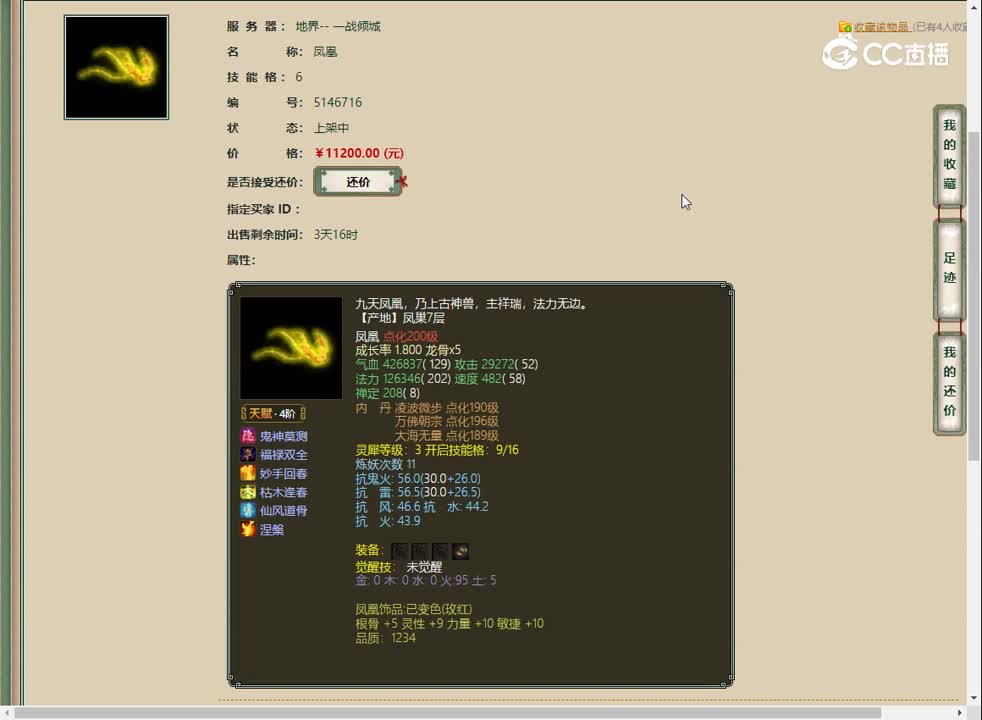The height and width of the screenshot is (720, 982).
Task: Select the third empty 装备 slot
Action: [440, 551]
